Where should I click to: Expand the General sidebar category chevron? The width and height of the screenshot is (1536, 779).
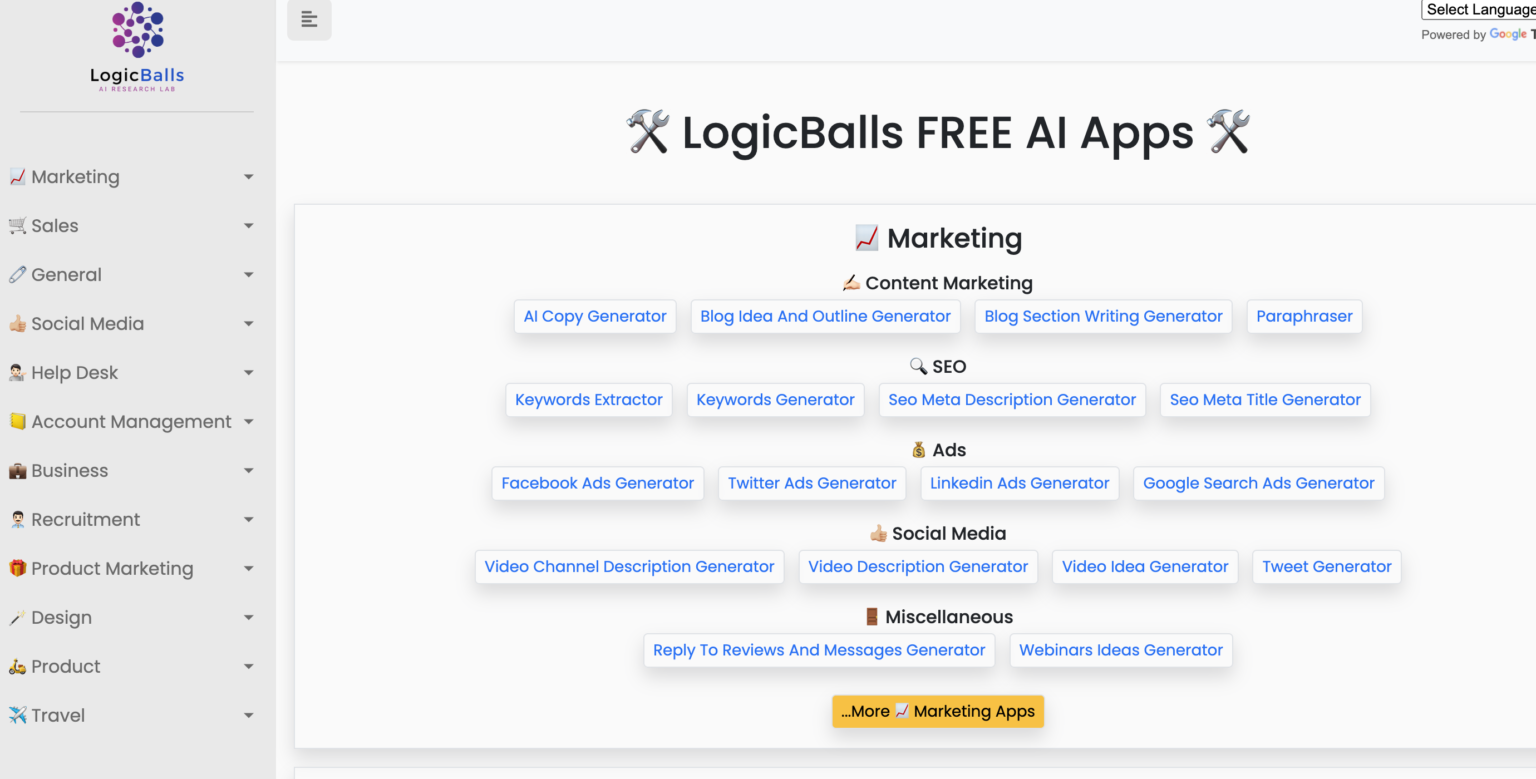tap(248, 274)
